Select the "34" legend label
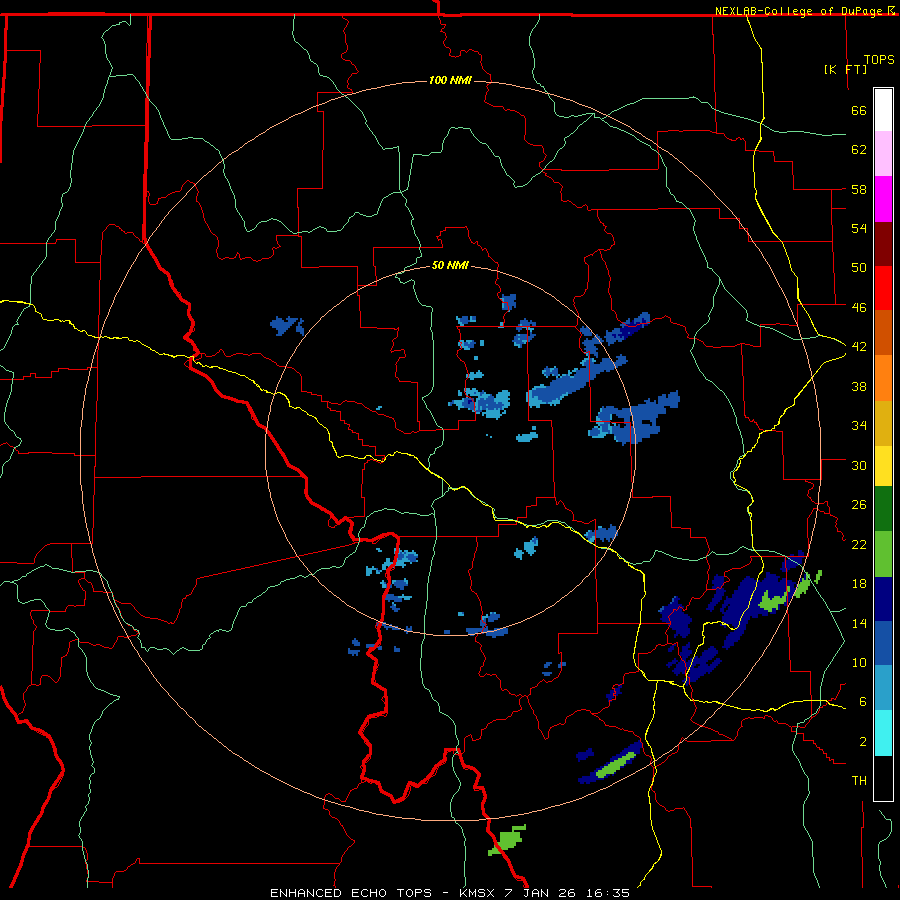This screenshot has height=900, width=900. [859, 426]
